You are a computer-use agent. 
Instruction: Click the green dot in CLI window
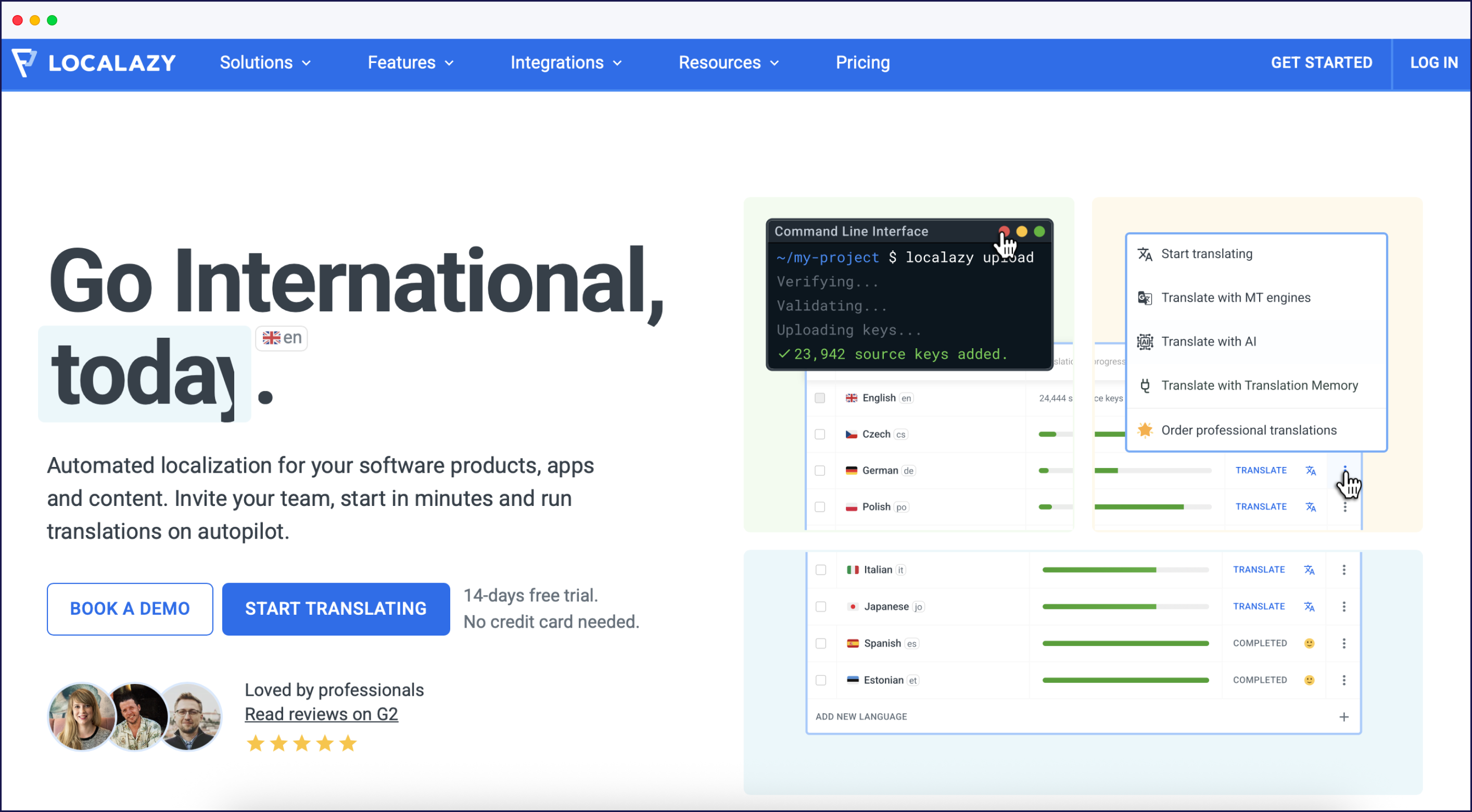pyautogui.click(x=1039, y=232)
